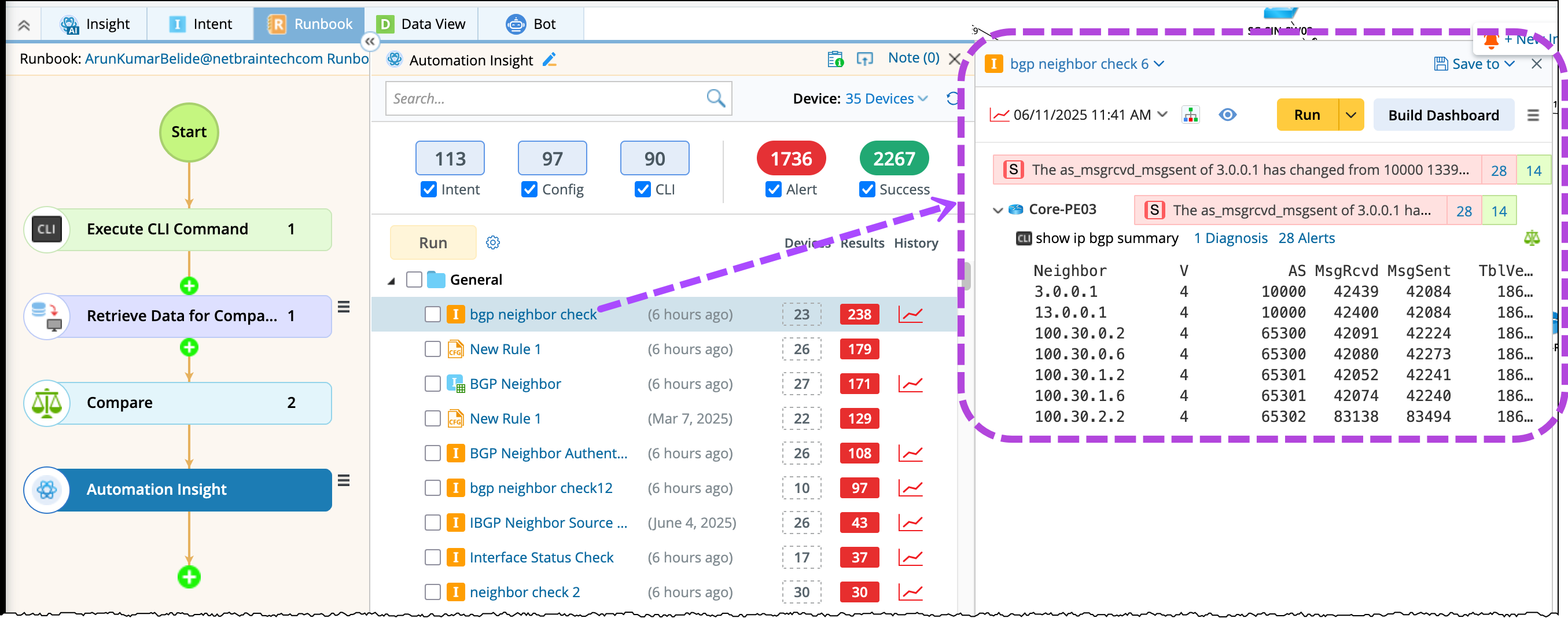
Task: Click the Build Dashboard button
Action: tap(1443, 115)
